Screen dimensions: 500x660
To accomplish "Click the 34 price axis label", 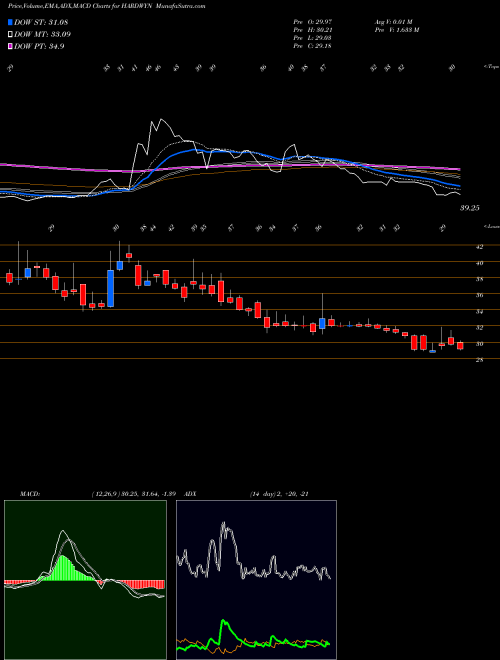I will 479,312.
